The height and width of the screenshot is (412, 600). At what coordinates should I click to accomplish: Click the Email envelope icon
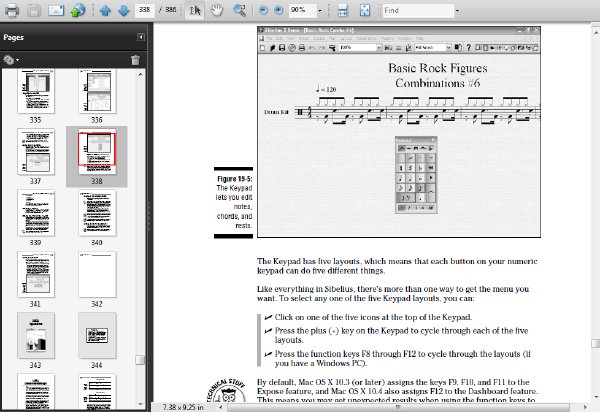[56, 10]
